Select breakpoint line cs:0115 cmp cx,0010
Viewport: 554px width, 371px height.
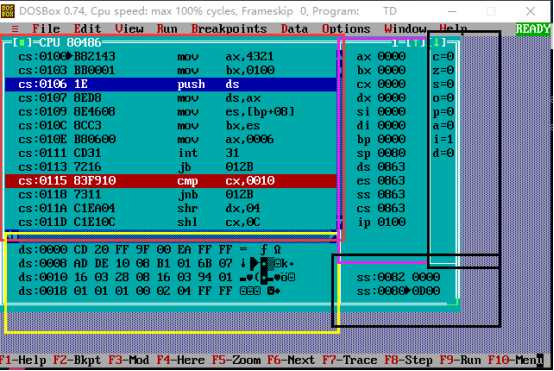pos(171,181)
